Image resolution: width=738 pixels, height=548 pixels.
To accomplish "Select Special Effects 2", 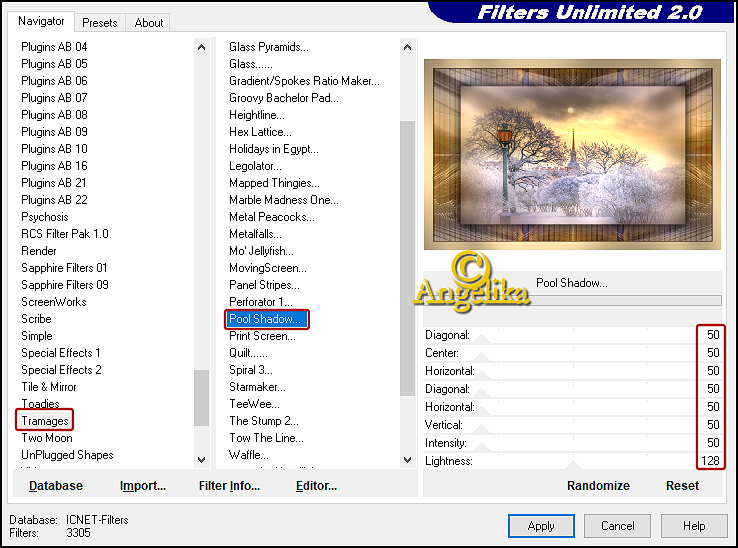I will 61,370.
